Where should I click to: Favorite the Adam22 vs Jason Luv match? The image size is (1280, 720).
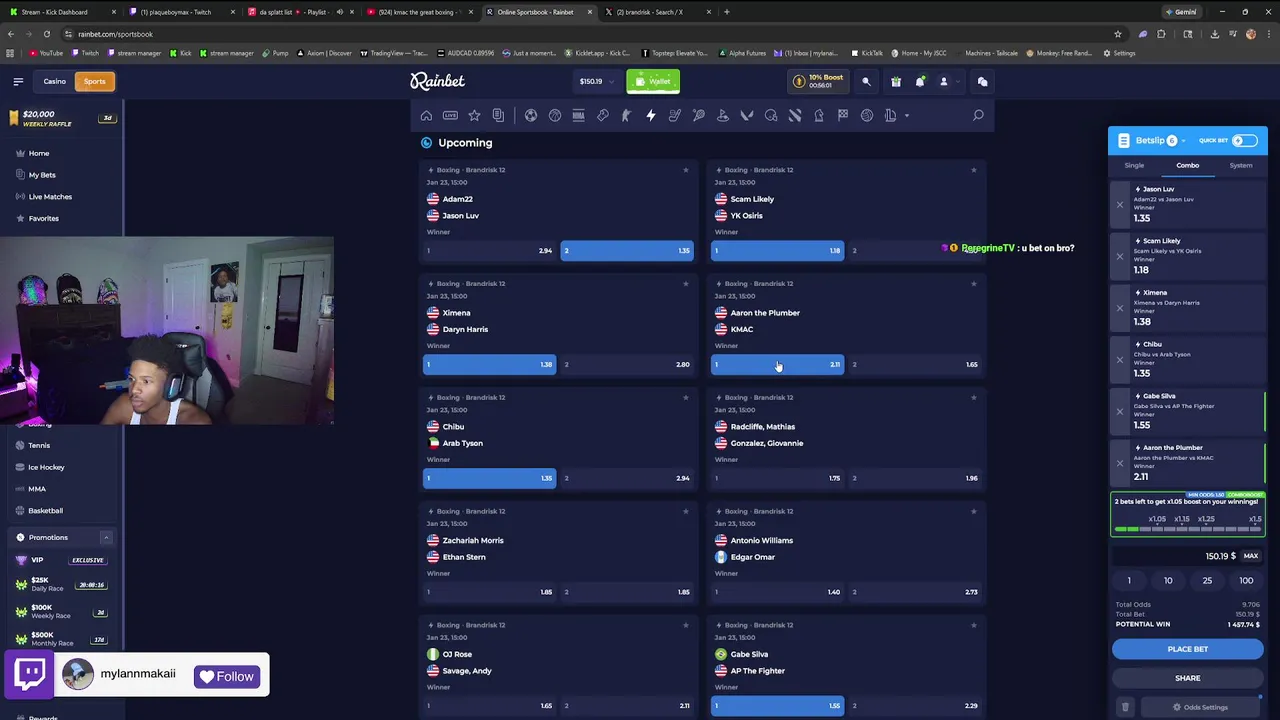point(685,170)
